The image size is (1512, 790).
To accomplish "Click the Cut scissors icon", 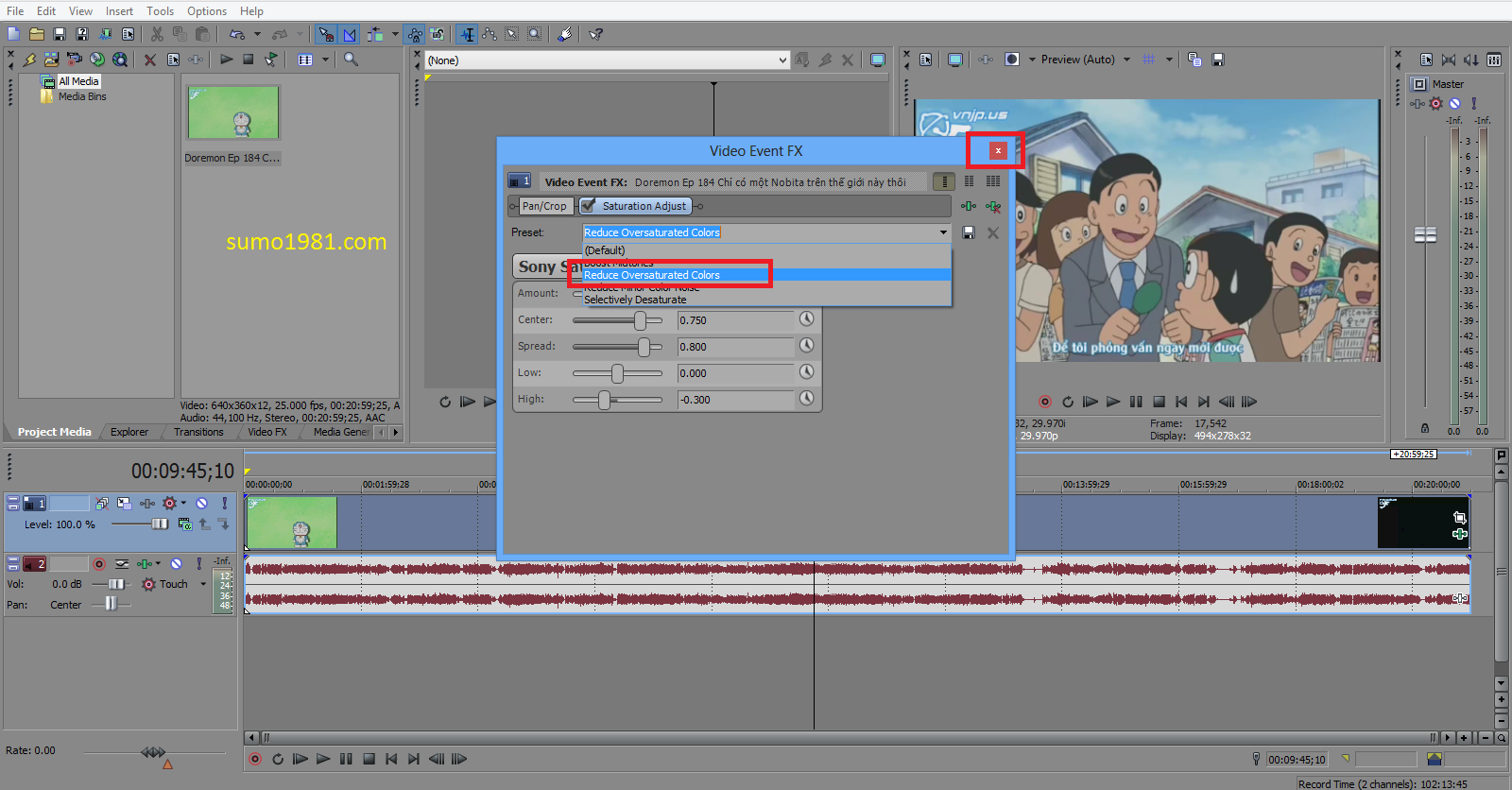I will coord(157,34).
